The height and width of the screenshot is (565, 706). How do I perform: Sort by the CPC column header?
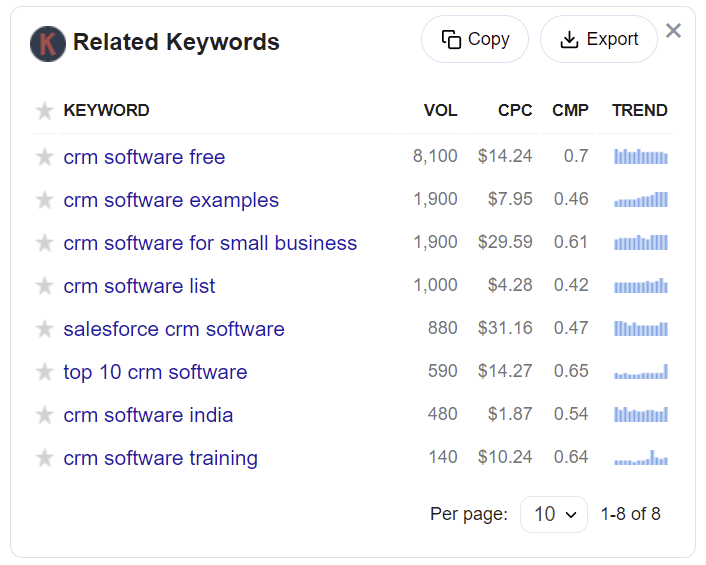(515, 111)
